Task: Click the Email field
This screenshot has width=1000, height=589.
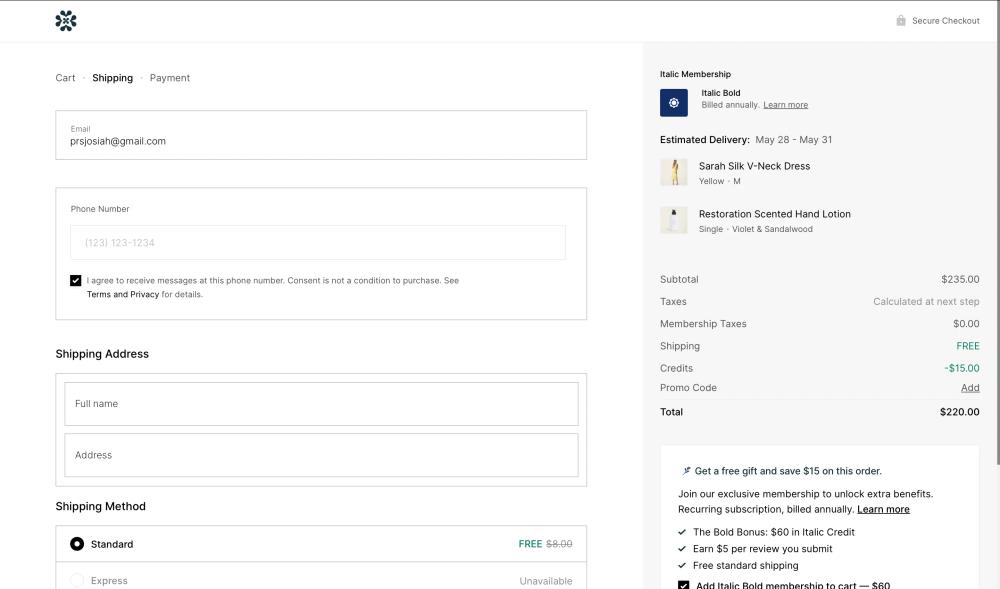Action: pyautogui.click(x=321, y=135)
